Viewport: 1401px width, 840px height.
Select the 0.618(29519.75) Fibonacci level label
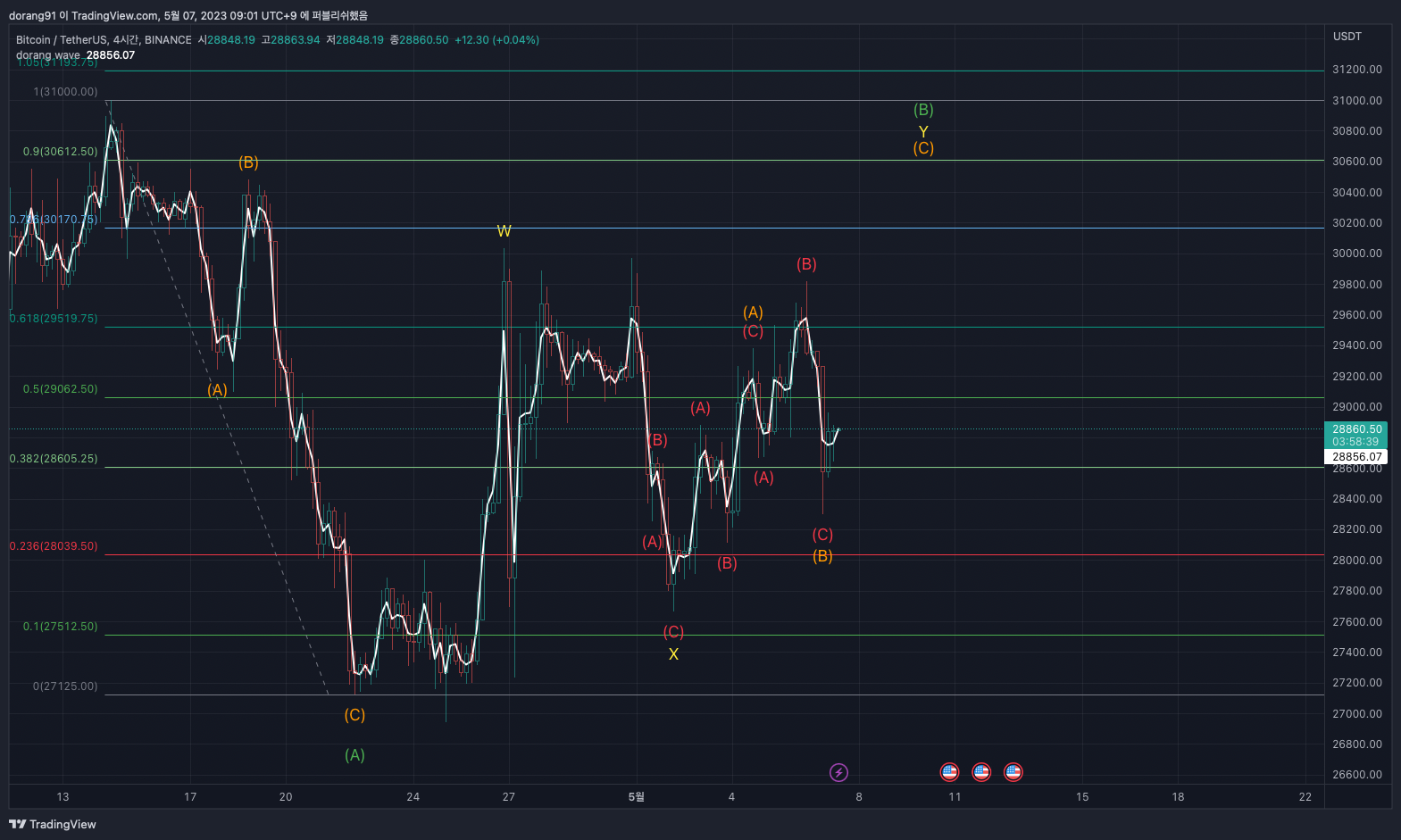coord(54,319)
